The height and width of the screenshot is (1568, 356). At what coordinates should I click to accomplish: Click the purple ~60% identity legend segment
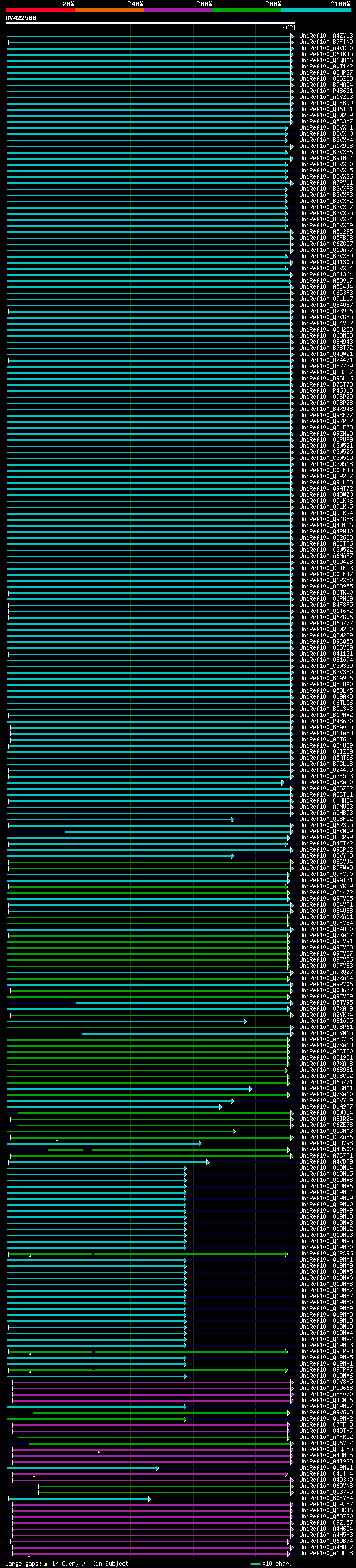click(x=177, y=10)
